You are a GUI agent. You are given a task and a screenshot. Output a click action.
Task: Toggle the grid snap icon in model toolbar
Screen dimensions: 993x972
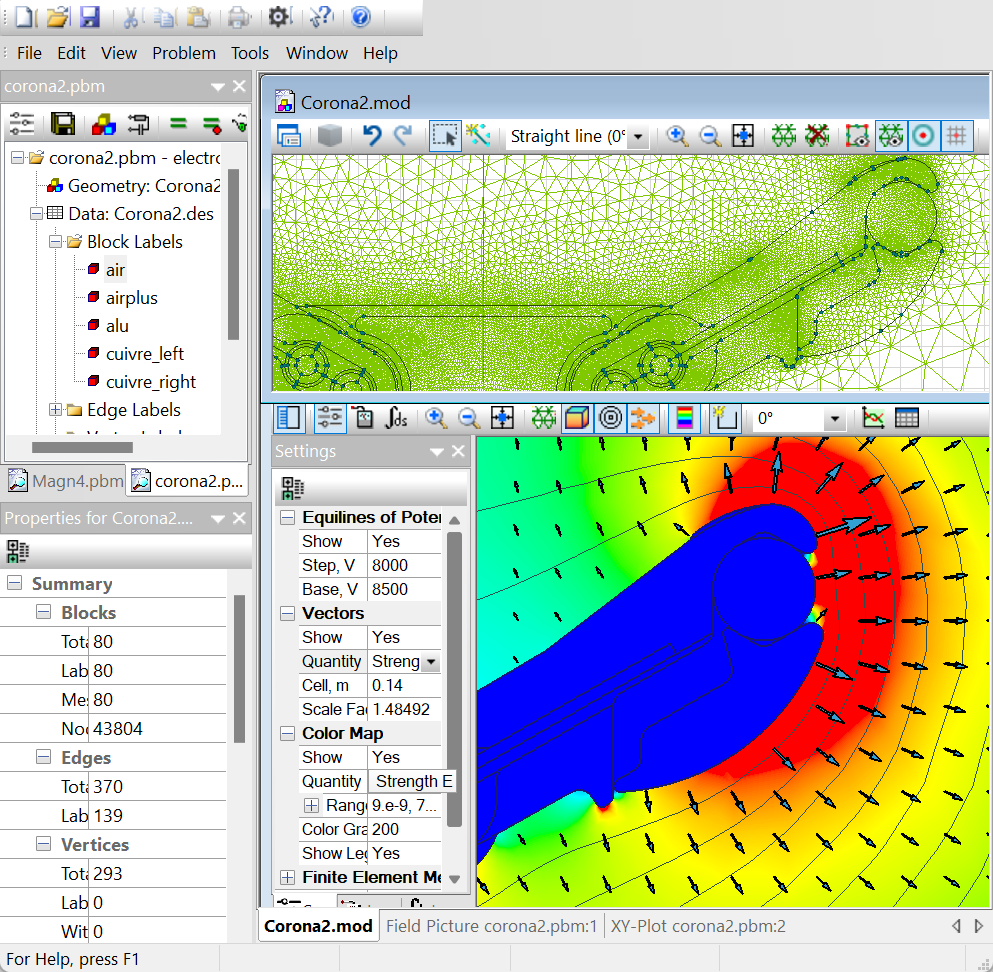click(x=956, y=136)
